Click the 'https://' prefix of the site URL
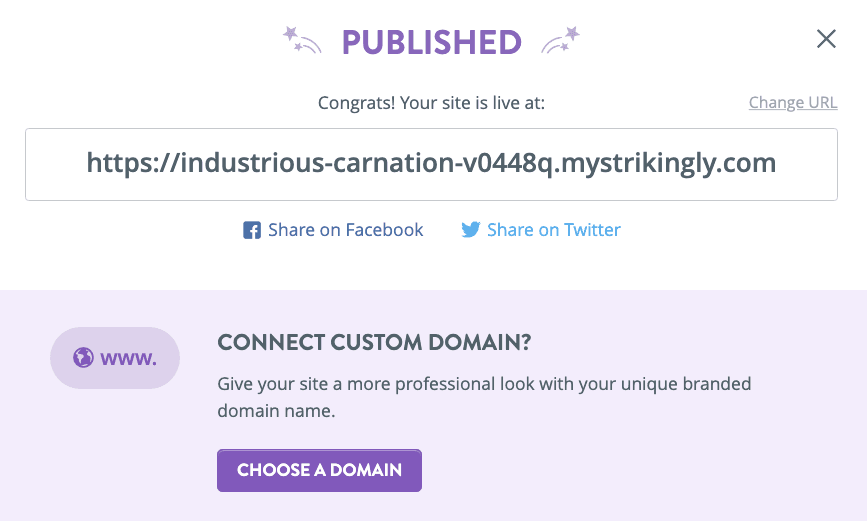Viewport: 867px width, 521px height. coord(132,163)
